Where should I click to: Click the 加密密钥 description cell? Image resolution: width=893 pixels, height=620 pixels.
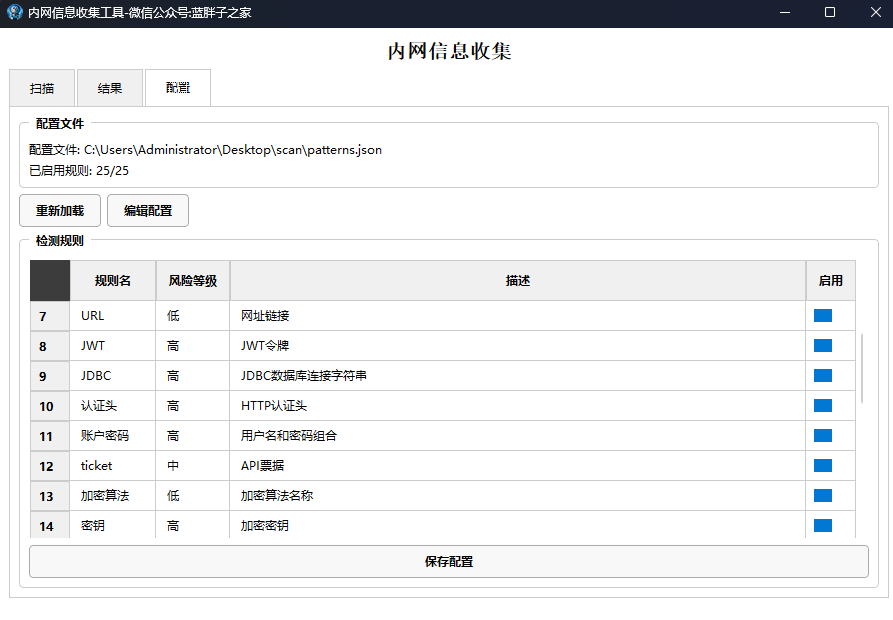(x=518, y=525)
